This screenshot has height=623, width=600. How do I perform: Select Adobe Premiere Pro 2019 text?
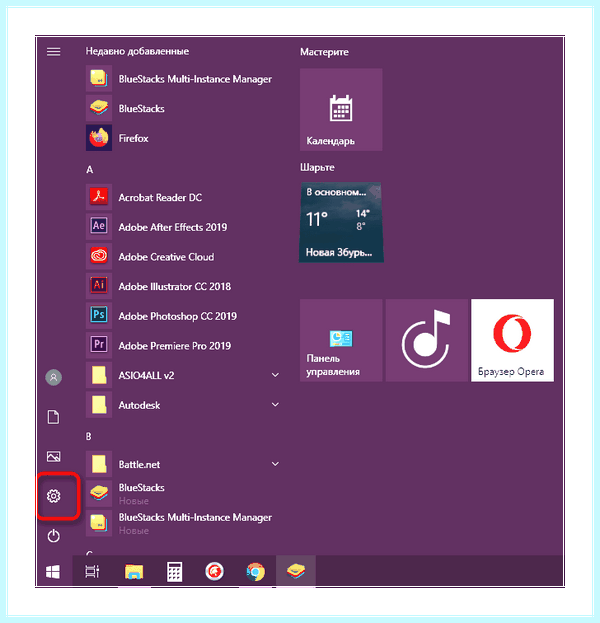[x=174, y=346]
